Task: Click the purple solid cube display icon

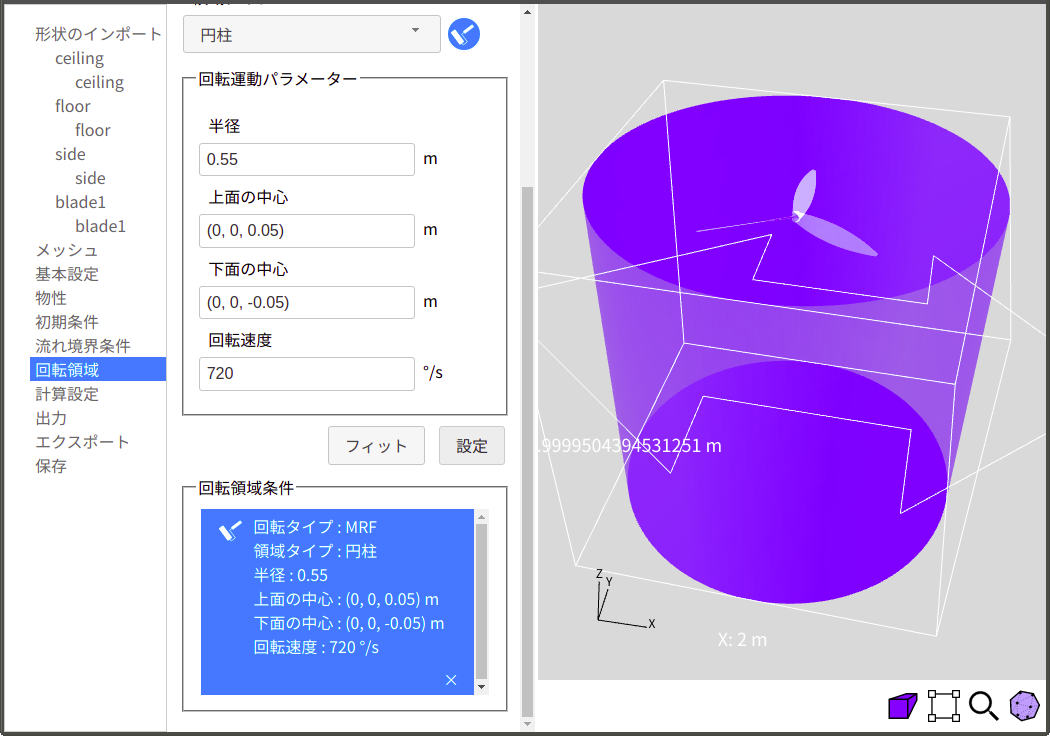Action: coord(902,706)
